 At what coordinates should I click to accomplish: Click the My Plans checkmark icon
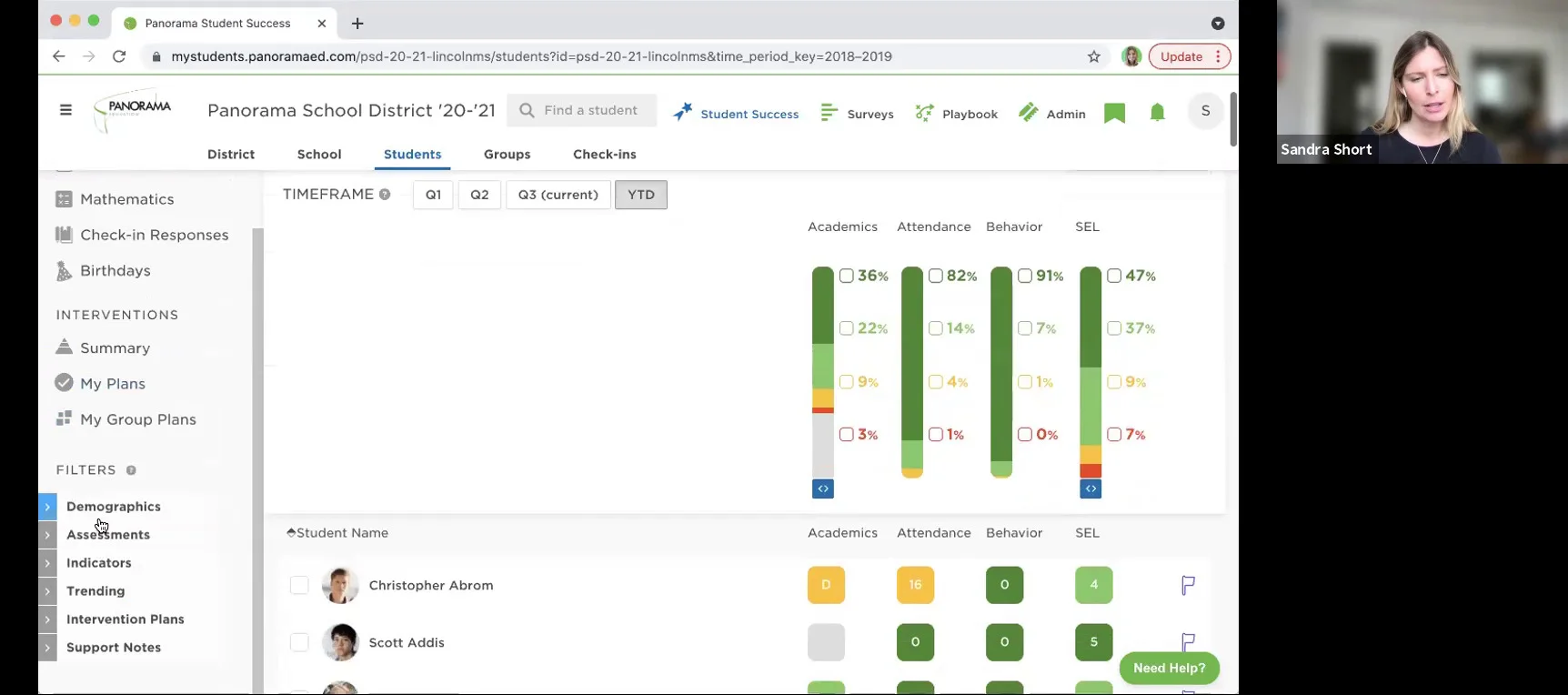click(x=64, y=383)
